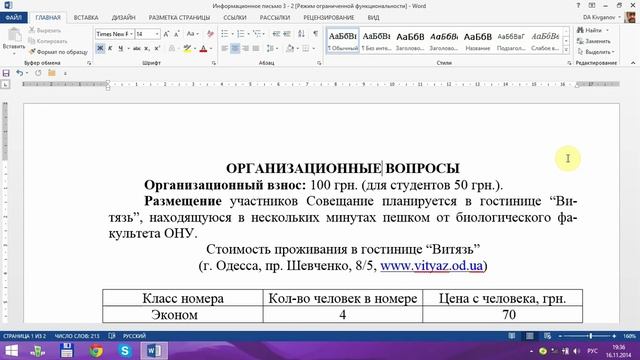Click the proofing errors icon in the status bar
This screenshot has width=640, height=360.
[112, 336]
